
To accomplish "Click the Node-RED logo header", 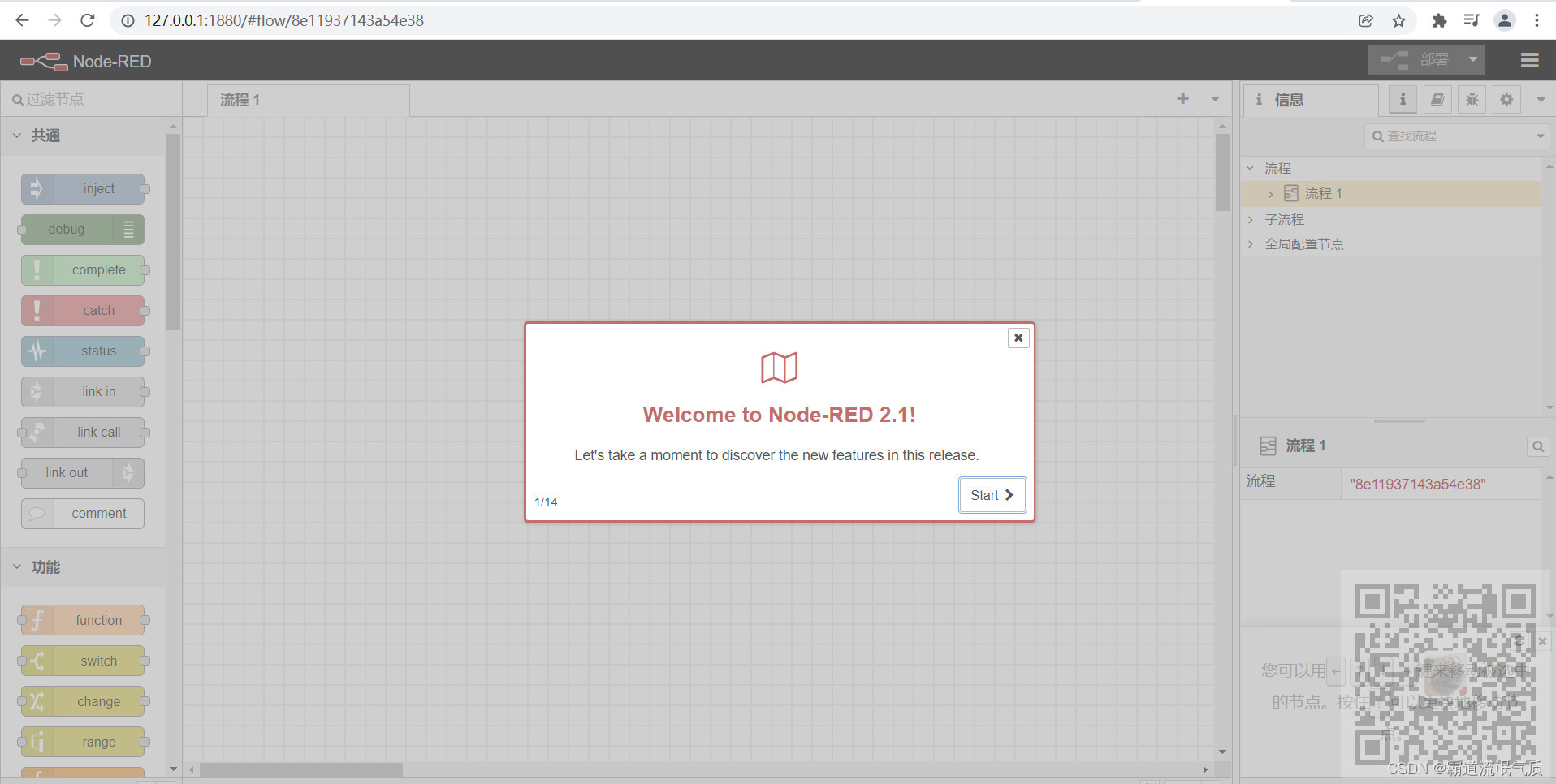I will point(85,61).
